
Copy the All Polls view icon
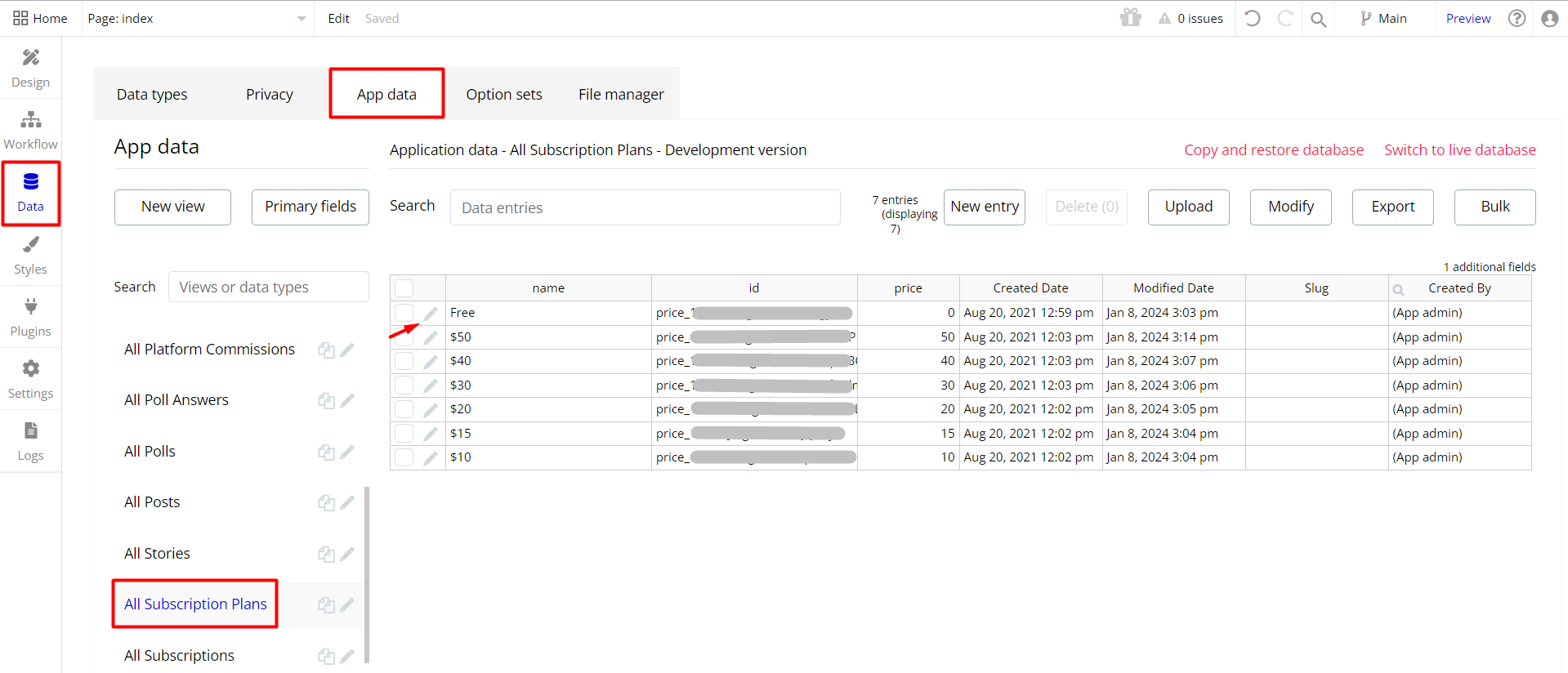(x=326, y=452)
